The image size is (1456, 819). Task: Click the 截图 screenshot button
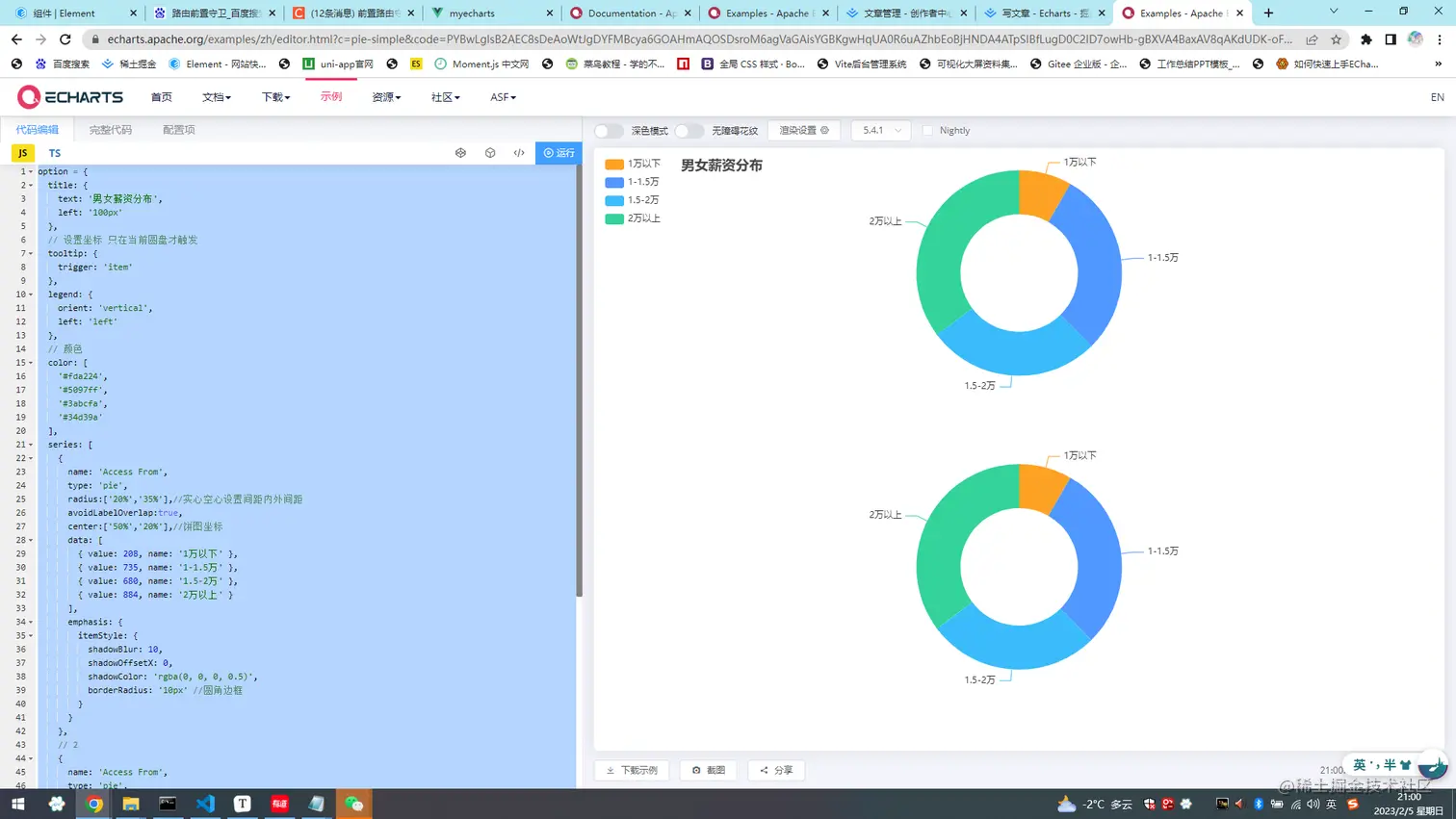coord(709,770)
